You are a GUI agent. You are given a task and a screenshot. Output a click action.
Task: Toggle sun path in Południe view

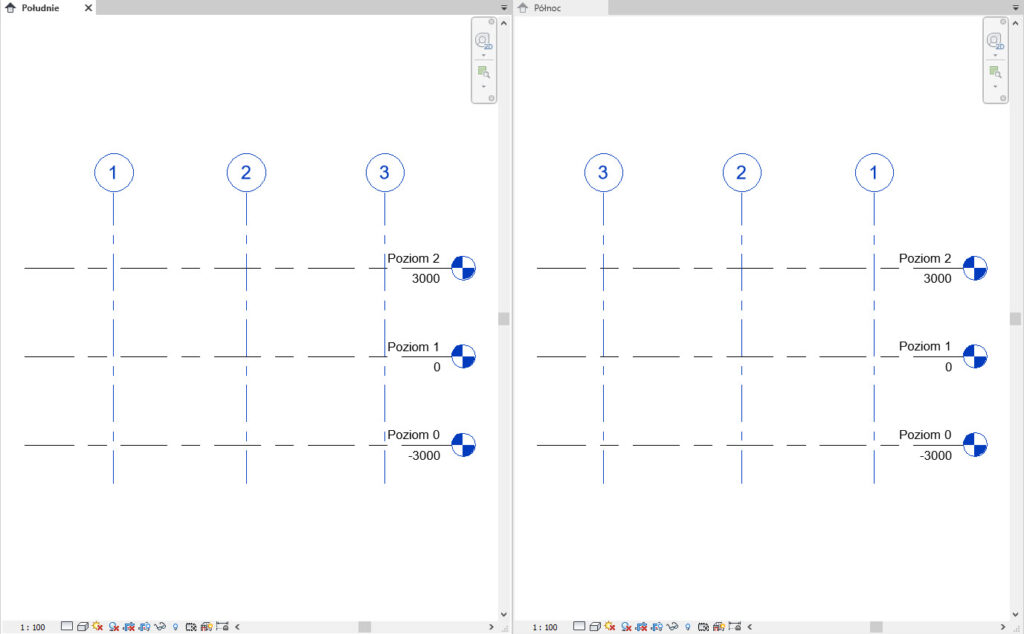click(98, 627)
